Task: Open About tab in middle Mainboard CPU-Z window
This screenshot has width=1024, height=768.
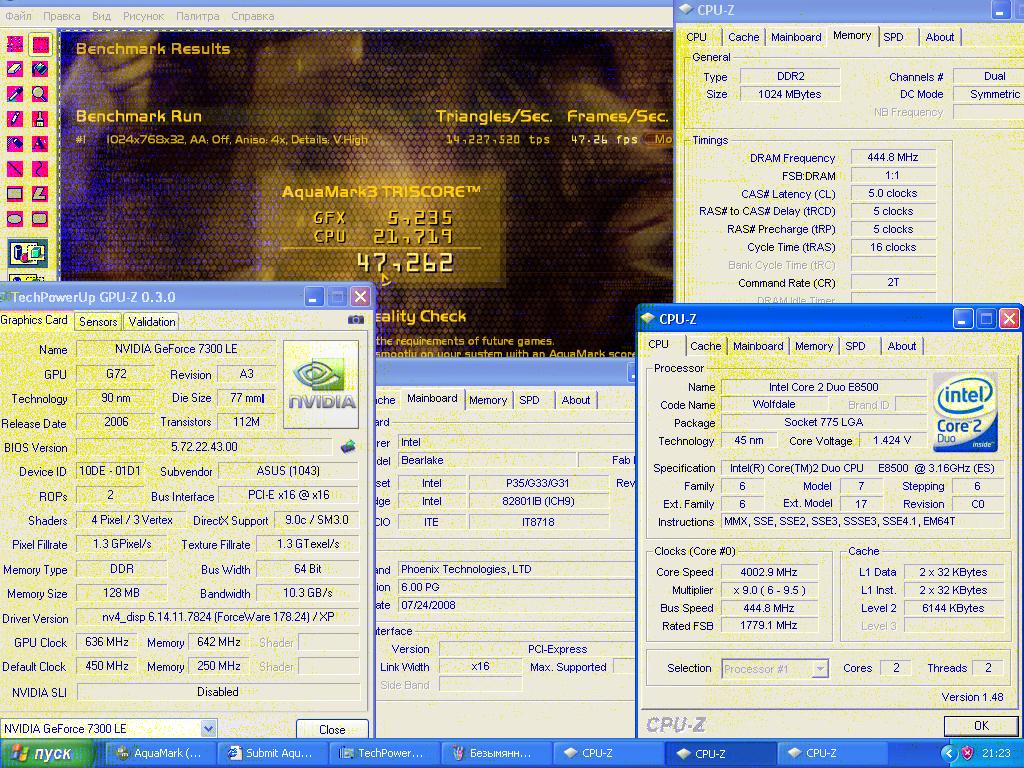Action: [575, 400]
